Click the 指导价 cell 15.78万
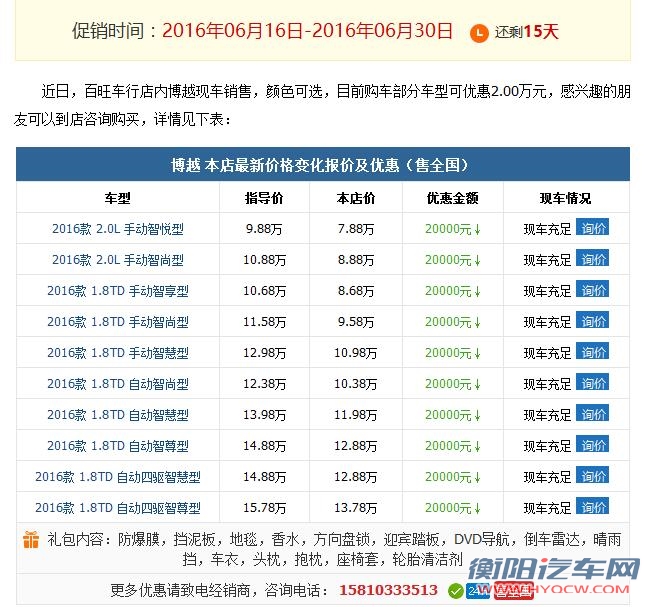651x607 pixels. [264, 508]
